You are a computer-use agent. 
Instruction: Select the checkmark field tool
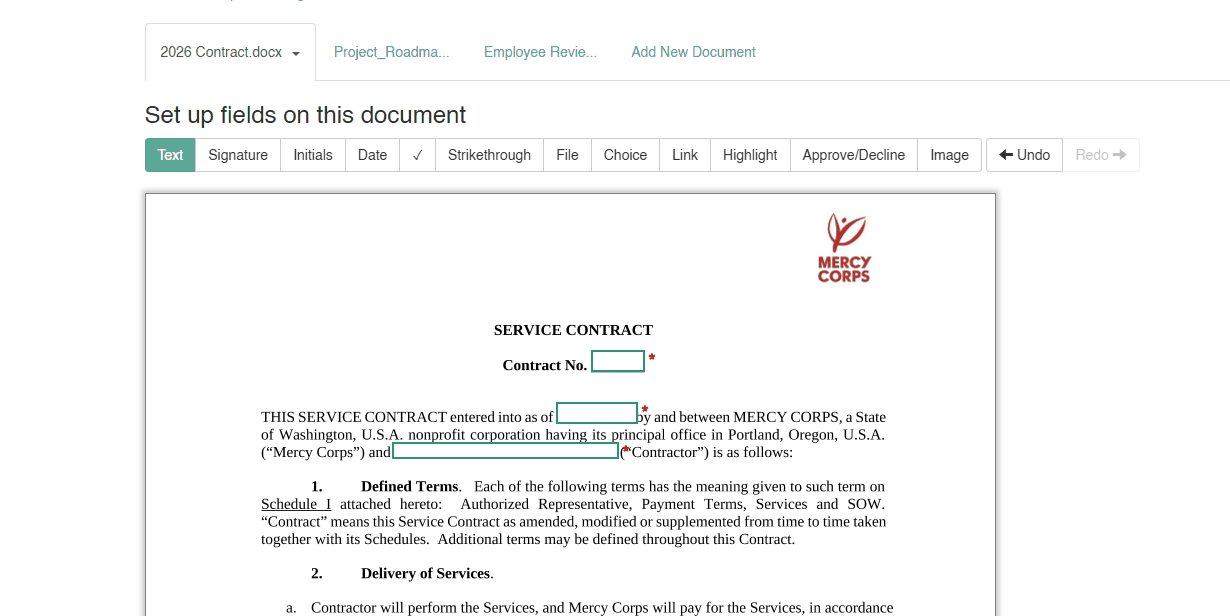417,155
